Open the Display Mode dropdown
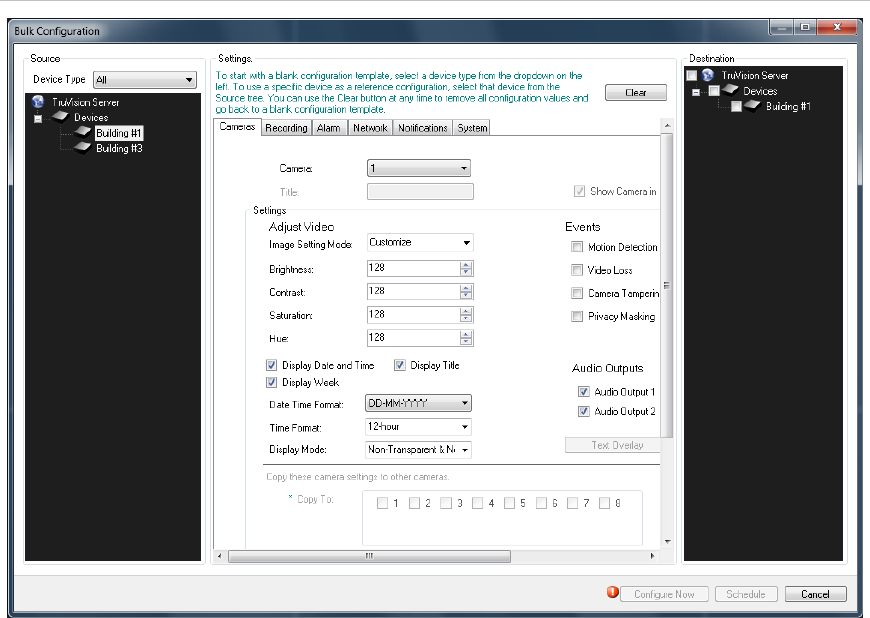Viewport: 870px width, 618px height. click(x=418, y=449)
